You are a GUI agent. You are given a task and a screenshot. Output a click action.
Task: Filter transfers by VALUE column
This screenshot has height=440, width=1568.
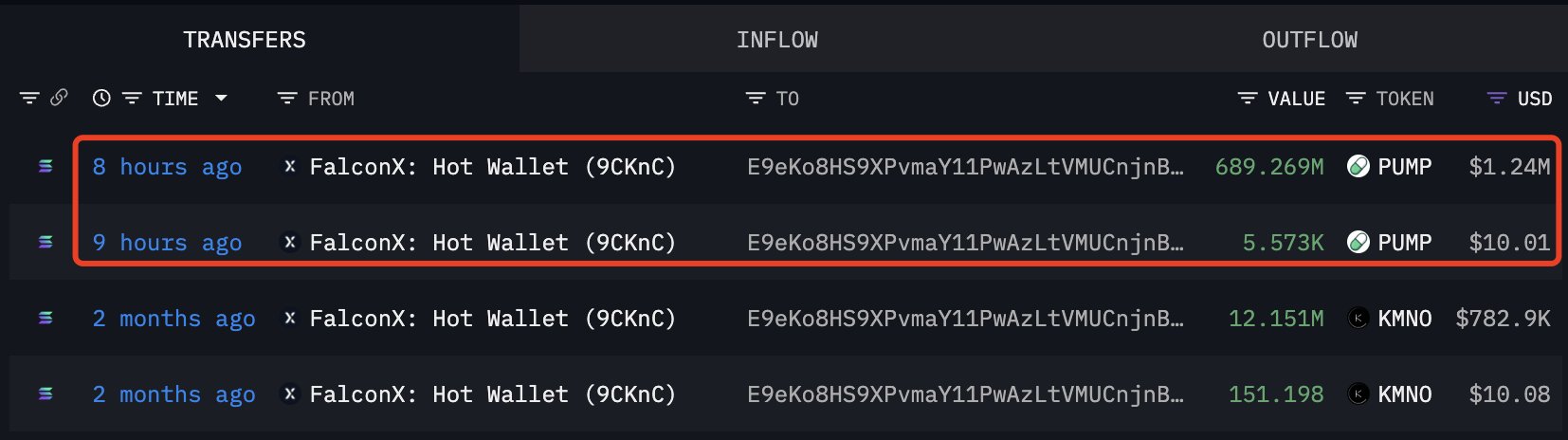[x=1248, y=99]
